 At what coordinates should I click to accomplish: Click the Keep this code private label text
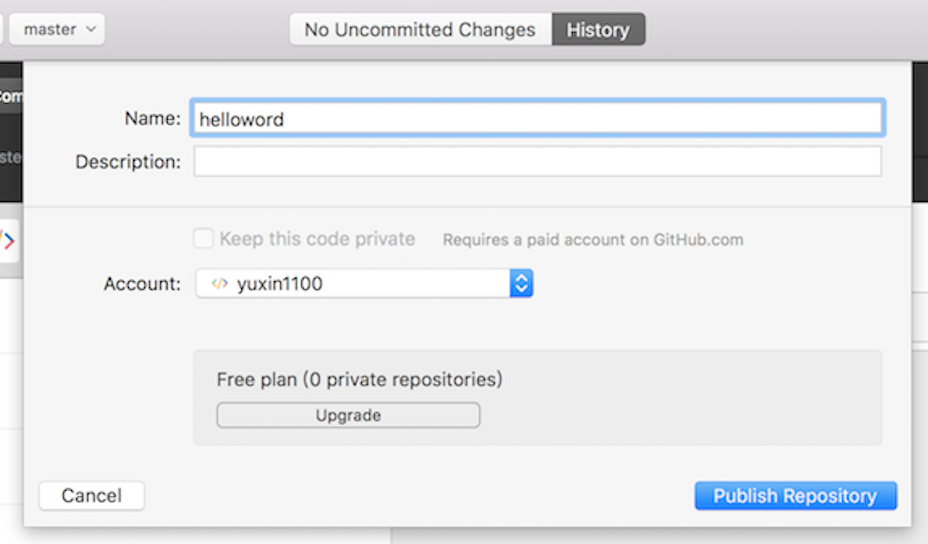tap(317, 239)
